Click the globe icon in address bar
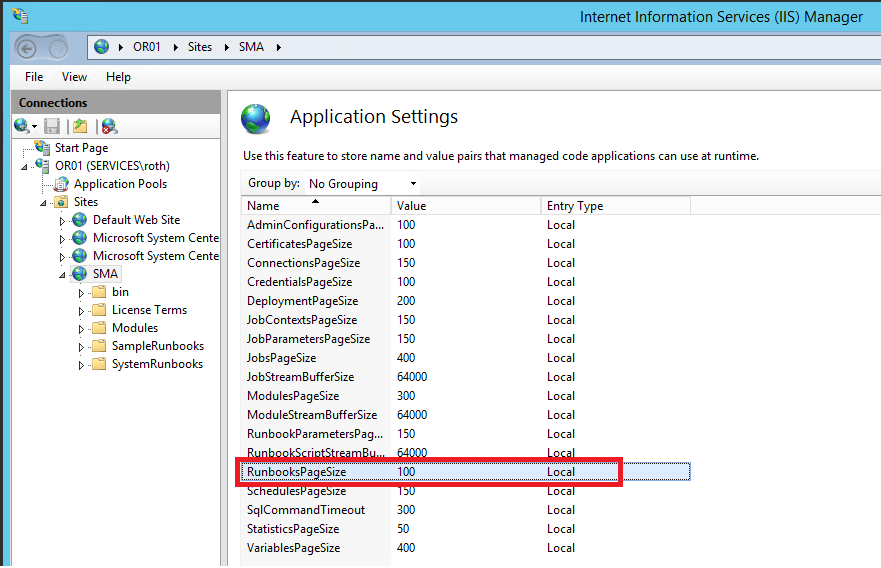Screen dimensions: 881x568 [x=102, y=47]
